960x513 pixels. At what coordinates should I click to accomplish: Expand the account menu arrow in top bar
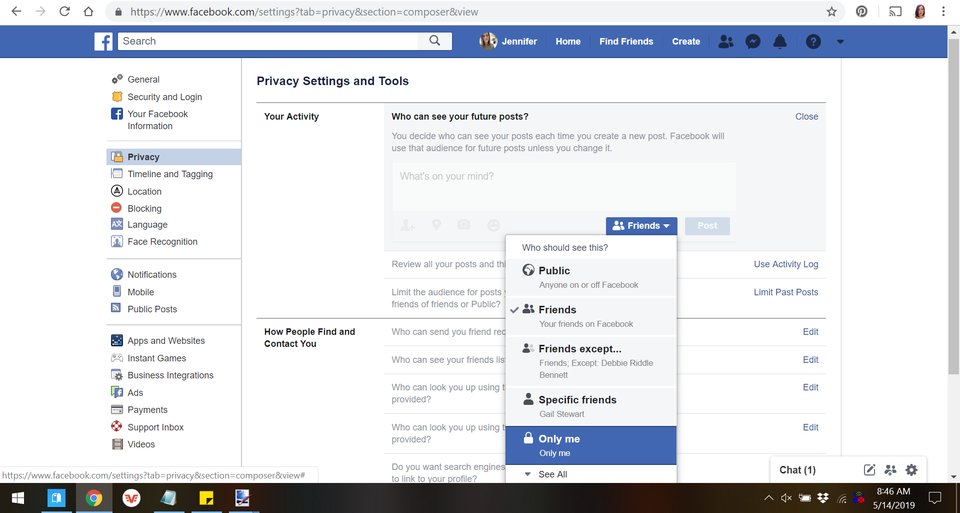pos(840,42)
